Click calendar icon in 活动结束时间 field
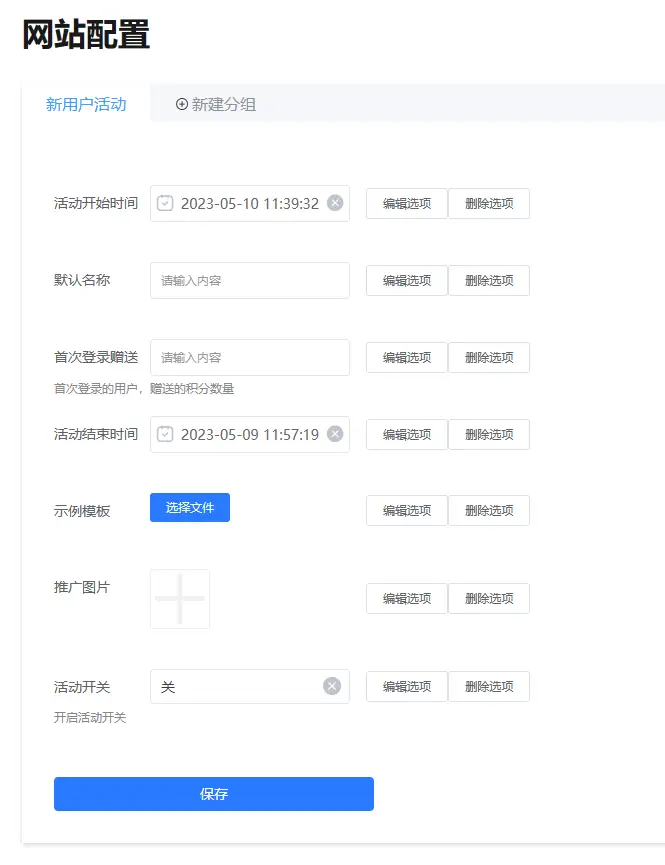This screenshot has width=665, height=865. (x=166, y=434)
